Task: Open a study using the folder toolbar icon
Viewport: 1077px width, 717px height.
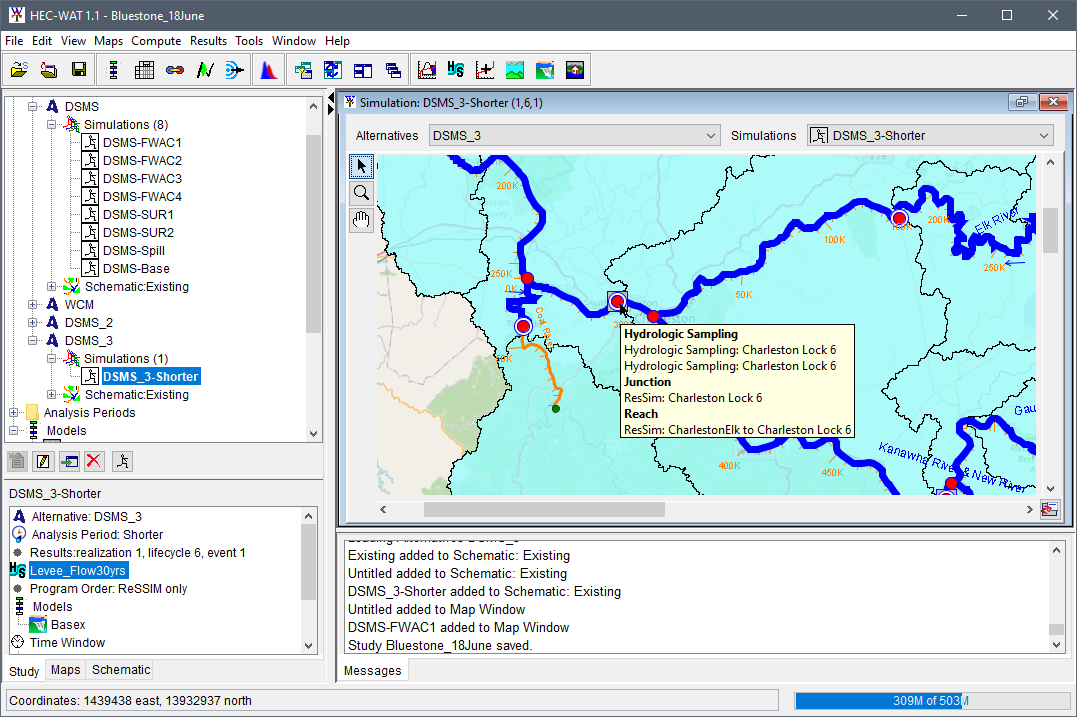Action: [x=19, y=69]
